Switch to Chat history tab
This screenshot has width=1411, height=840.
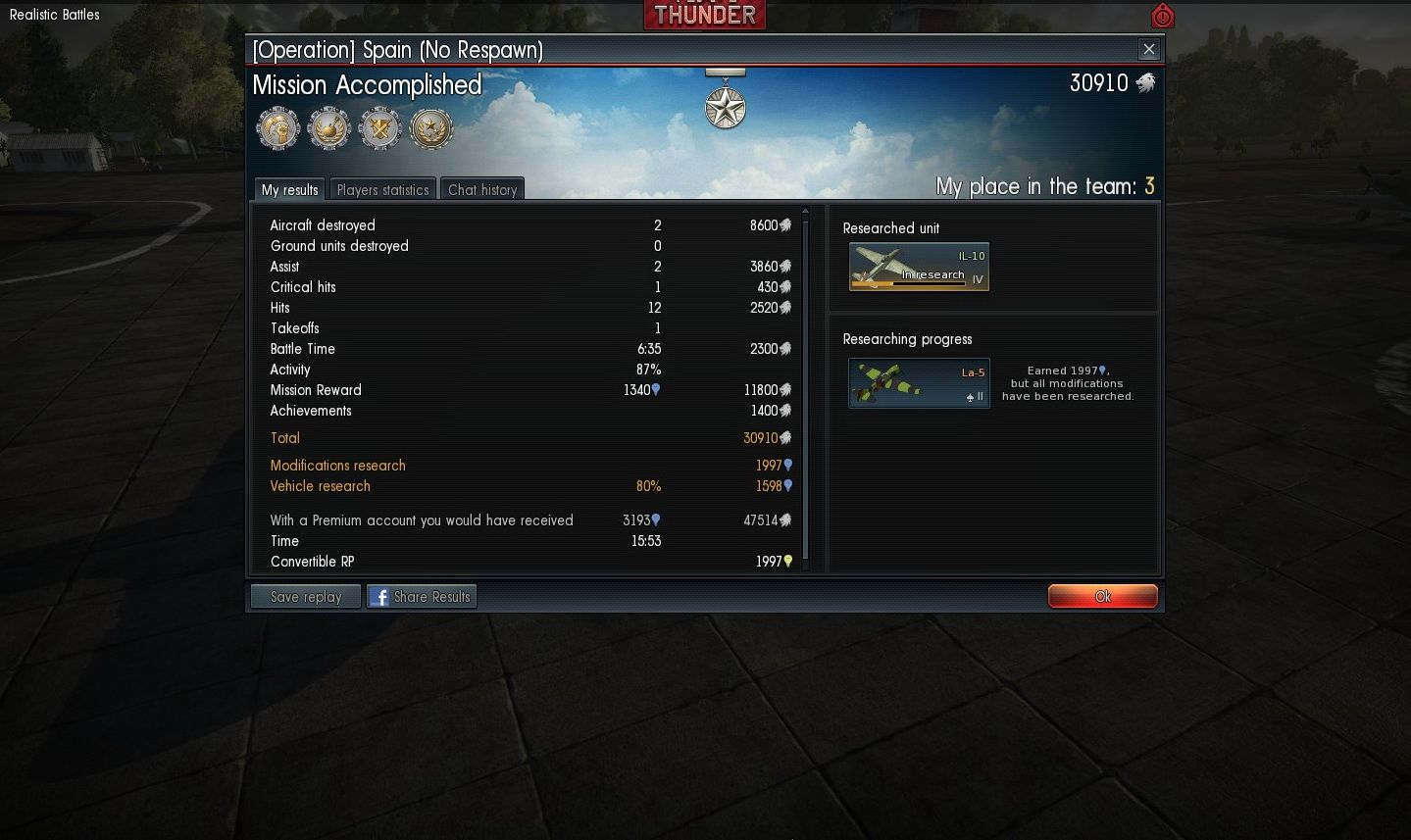pos(482,189)
